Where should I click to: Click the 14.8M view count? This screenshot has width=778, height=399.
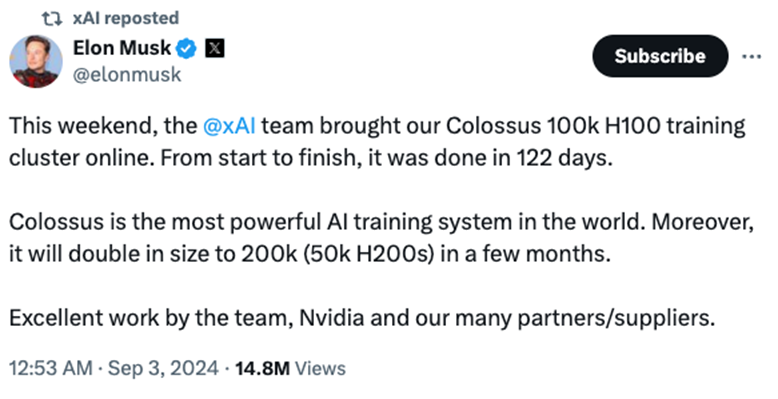pyautogui.click(x=262, y=369)
